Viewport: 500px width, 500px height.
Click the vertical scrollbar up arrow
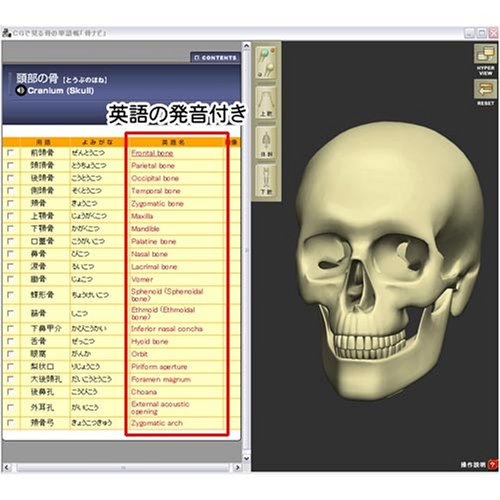246,45
